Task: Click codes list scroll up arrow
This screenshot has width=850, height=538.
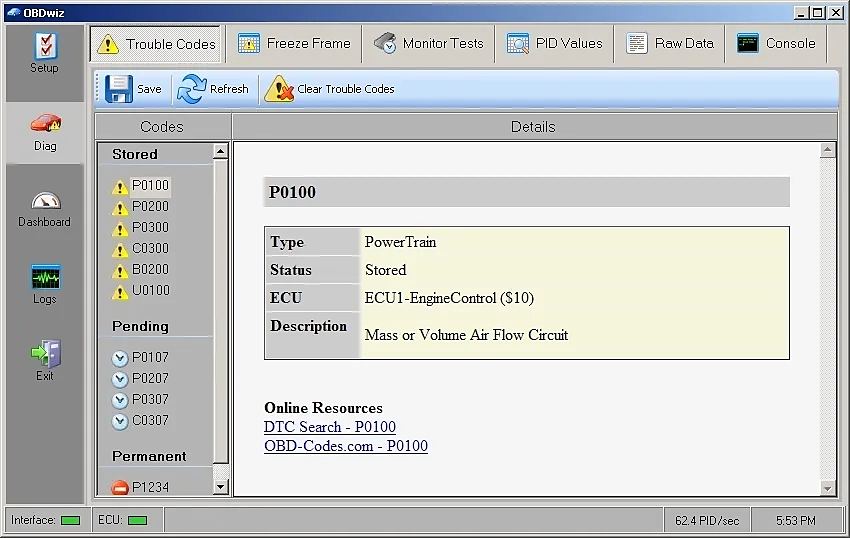Action: point(220,151)
